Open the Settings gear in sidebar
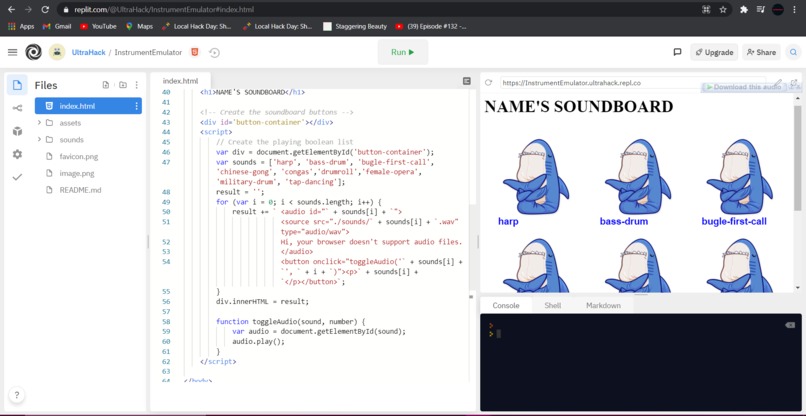Image resolution: width=806 pixels, height=416 pixels. click(17, 154)
